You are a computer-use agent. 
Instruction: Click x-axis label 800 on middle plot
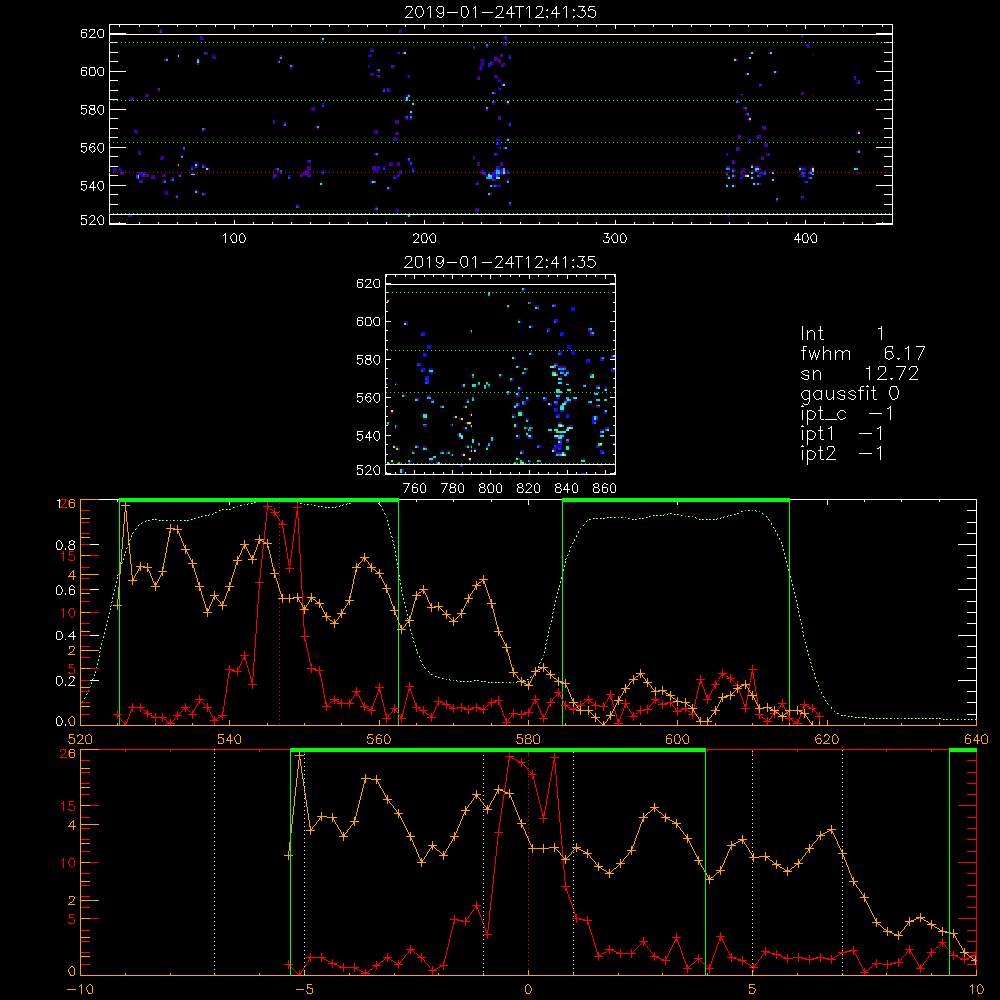coord(490,489)
